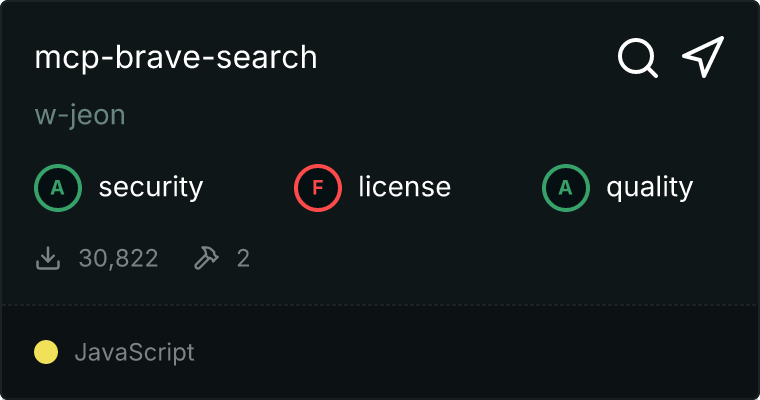Viewport: 760px width, 400px height.
Task: Click the red F license grade badge
Action: coord(317,187)
